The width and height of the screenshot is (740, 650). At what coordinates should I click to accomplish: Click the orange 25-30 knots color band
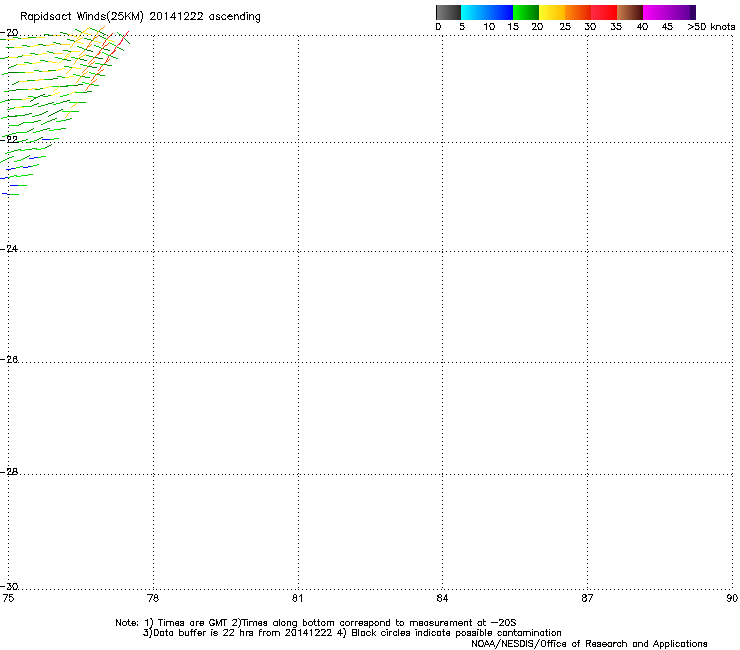(578, 12)
